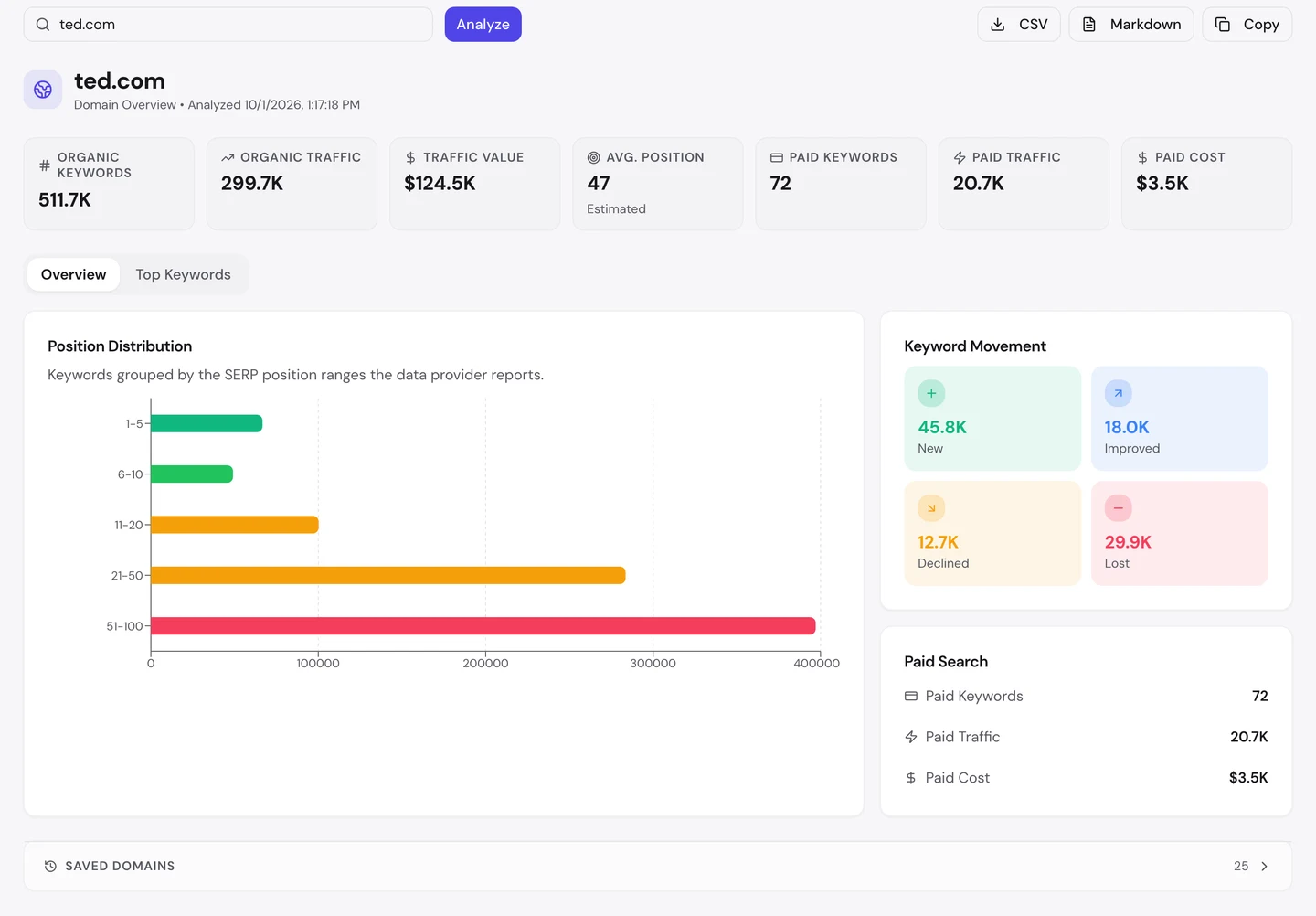1316x916 pixels.
Task: Click the search magnifier icon in domain field
Action: click(42, 25)
